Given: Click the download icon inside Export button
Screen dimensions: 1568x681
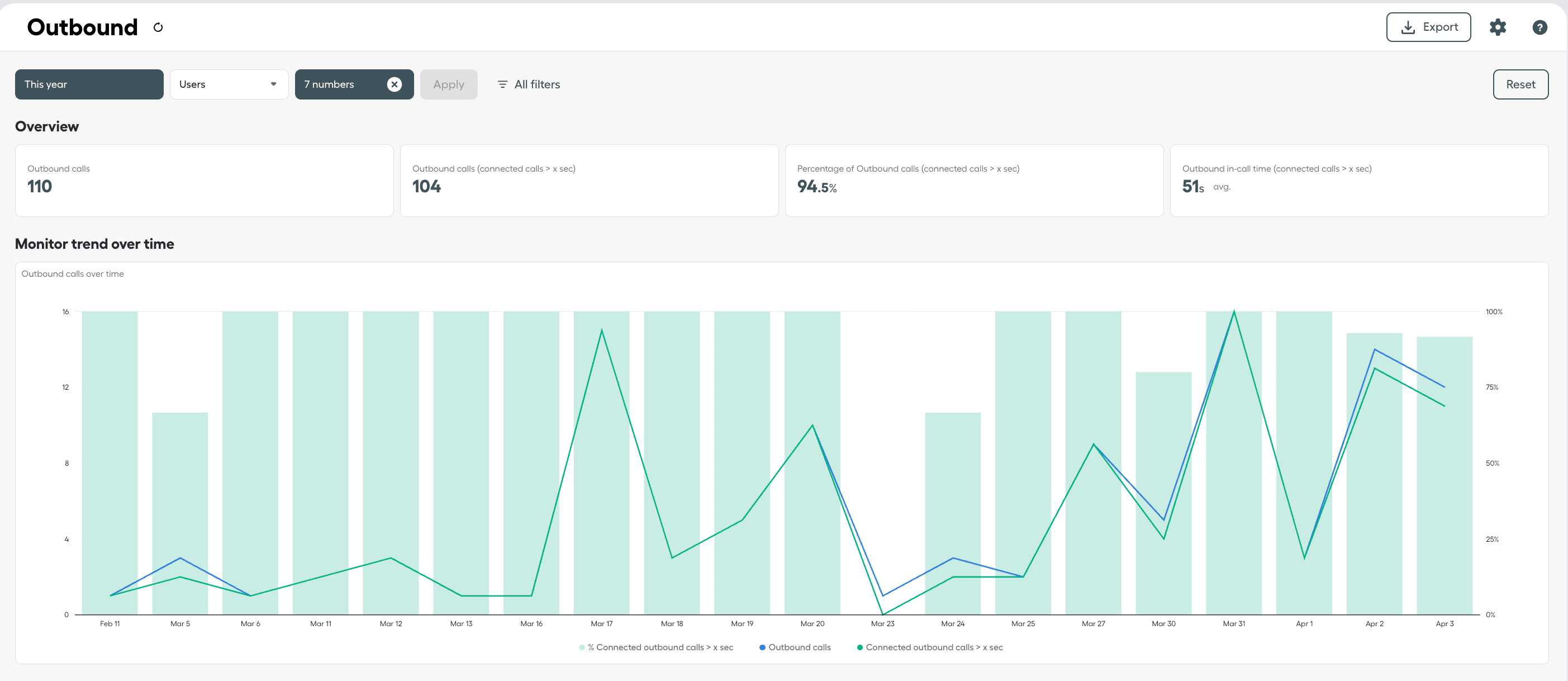Looking at the screenshot, I should (x=1408, y=27).
